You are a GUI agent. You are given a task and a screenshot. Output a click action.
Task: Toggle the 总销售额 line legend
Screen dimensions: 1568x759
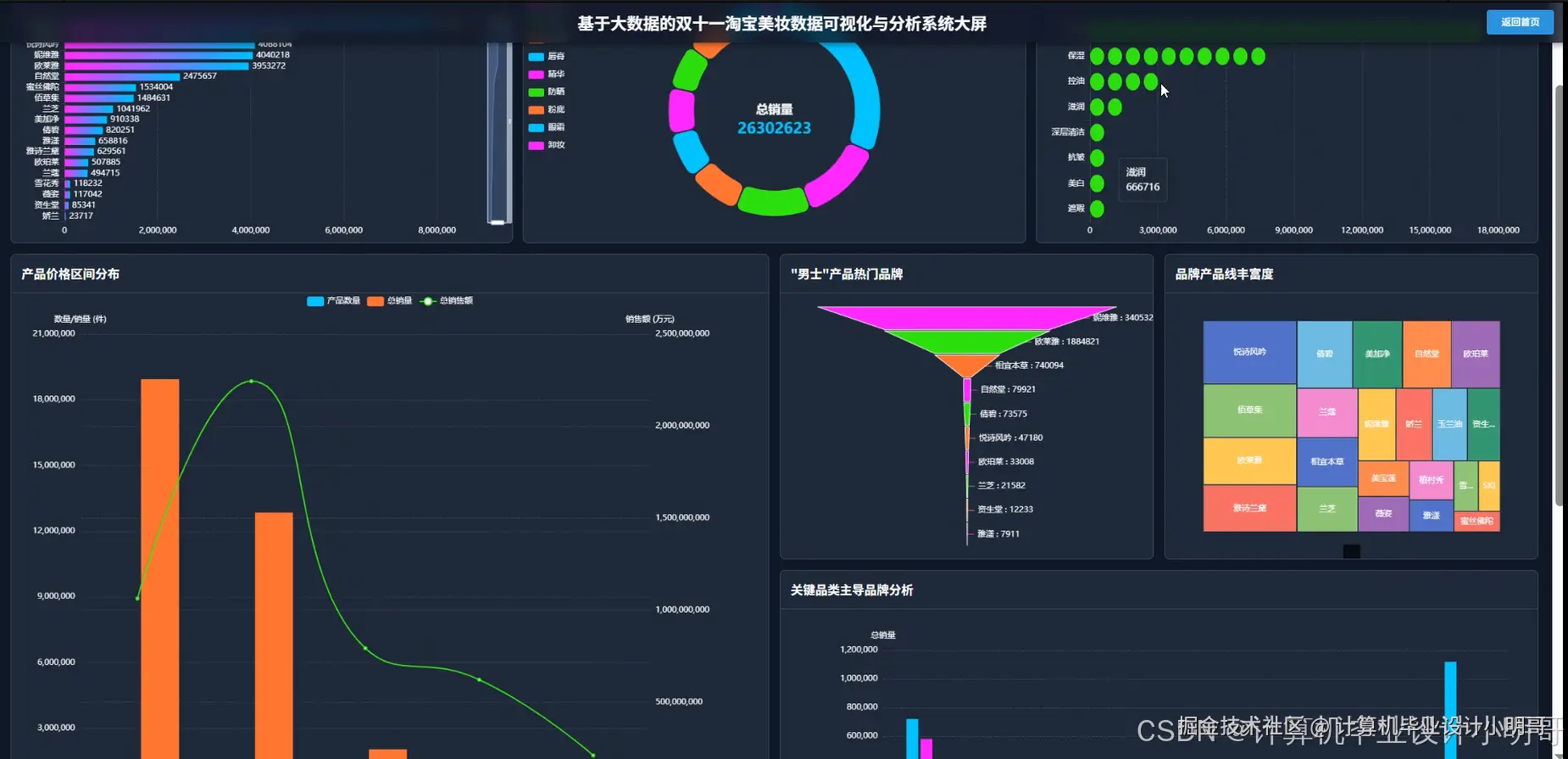tap(447, 301)
